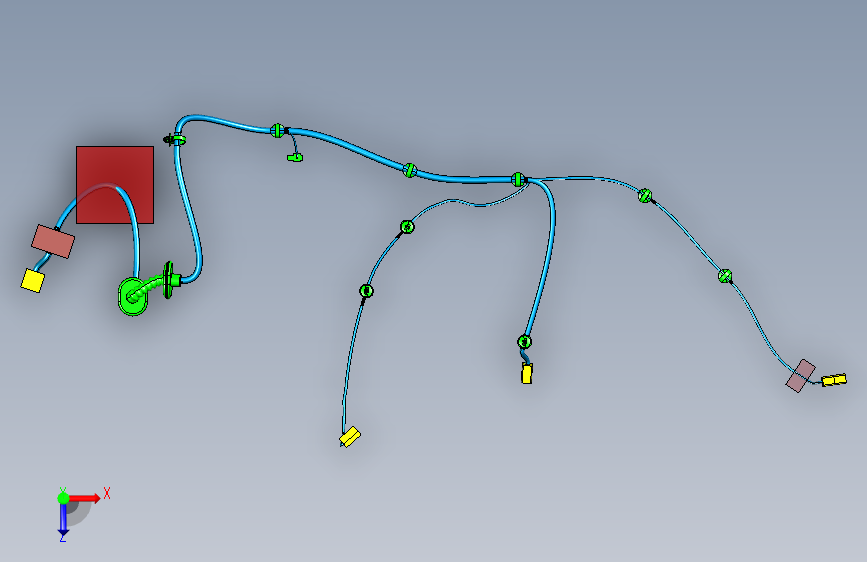This screenshot has width=867, height=562.
Task: Select the green clip midway along the thick main cable
Action: (x=410, y=170)
